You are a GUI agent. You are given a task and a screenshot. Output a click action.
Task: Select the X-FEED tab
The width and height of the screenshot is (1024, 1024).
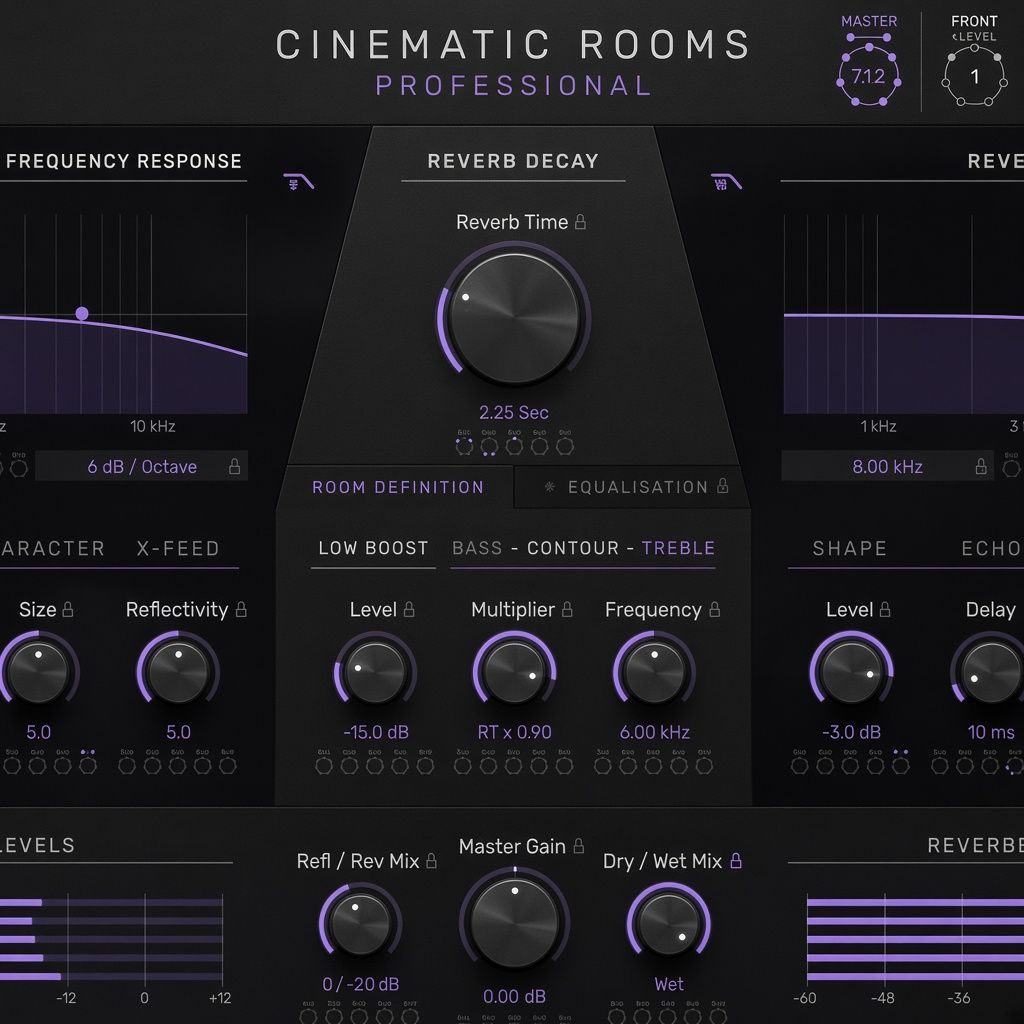point(178,549)
